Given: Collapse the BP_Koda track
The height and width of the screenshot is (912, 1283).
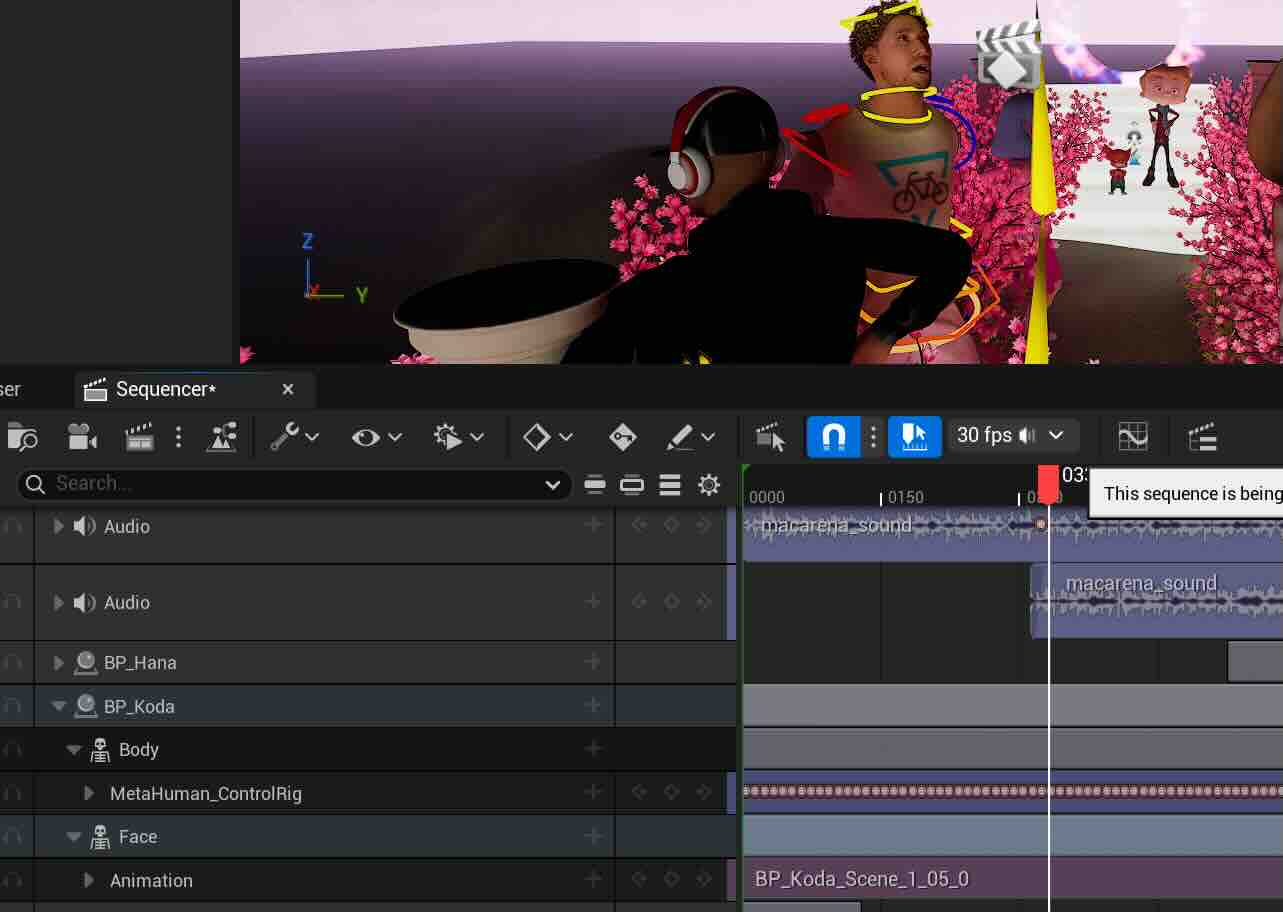Looking at the screenshot, I should click(x=58, y=706).
